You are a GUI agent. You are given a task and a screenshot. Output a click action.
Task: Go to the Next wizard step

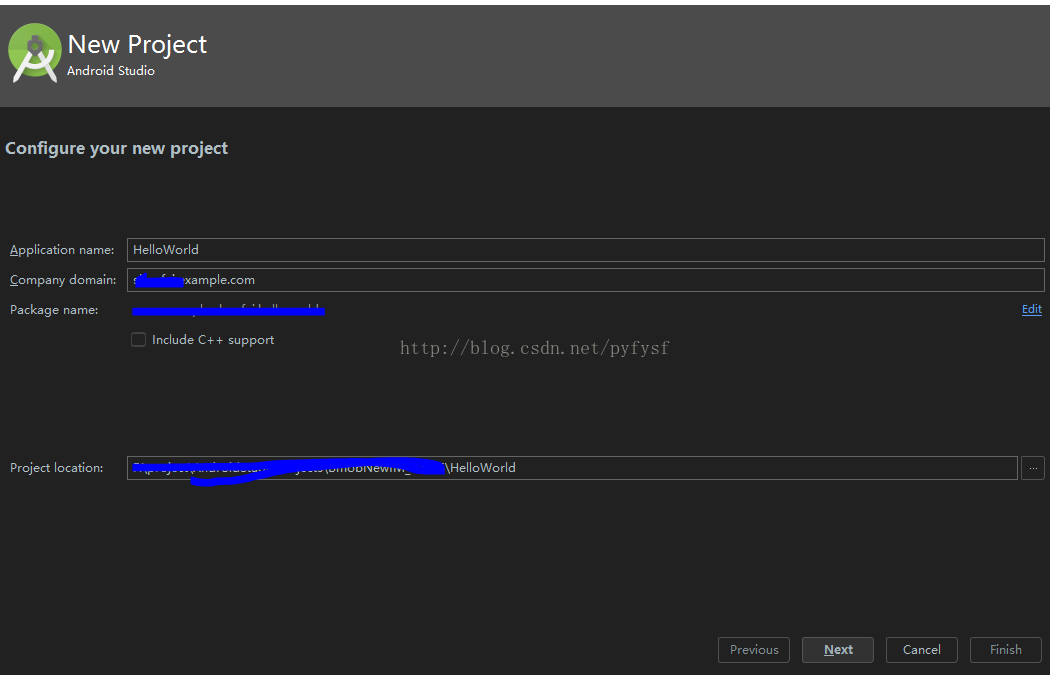tap(838, 650)
